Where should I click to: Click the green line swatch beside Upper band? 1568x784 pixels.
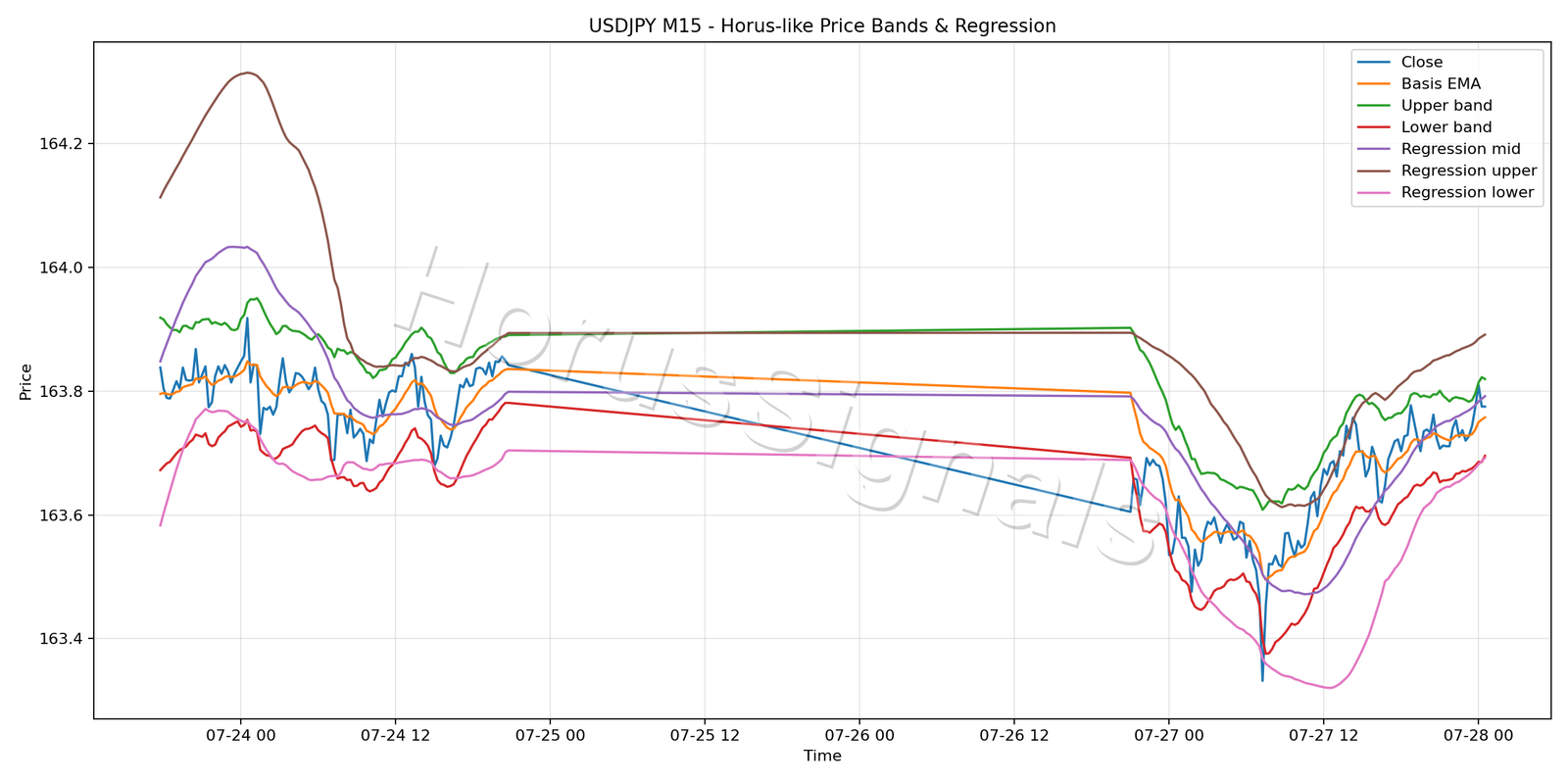point(1374,106)
